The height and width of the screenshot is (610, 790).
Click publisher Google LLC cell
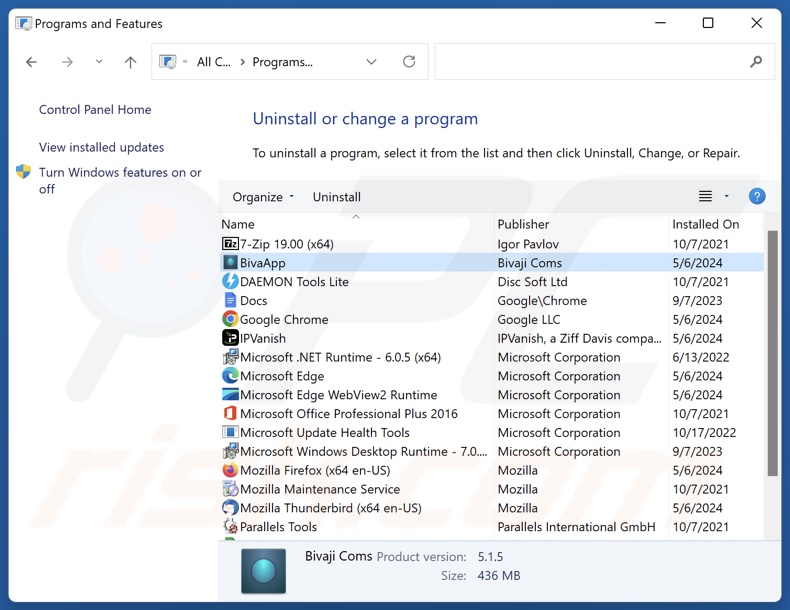(x=529, y=319)
